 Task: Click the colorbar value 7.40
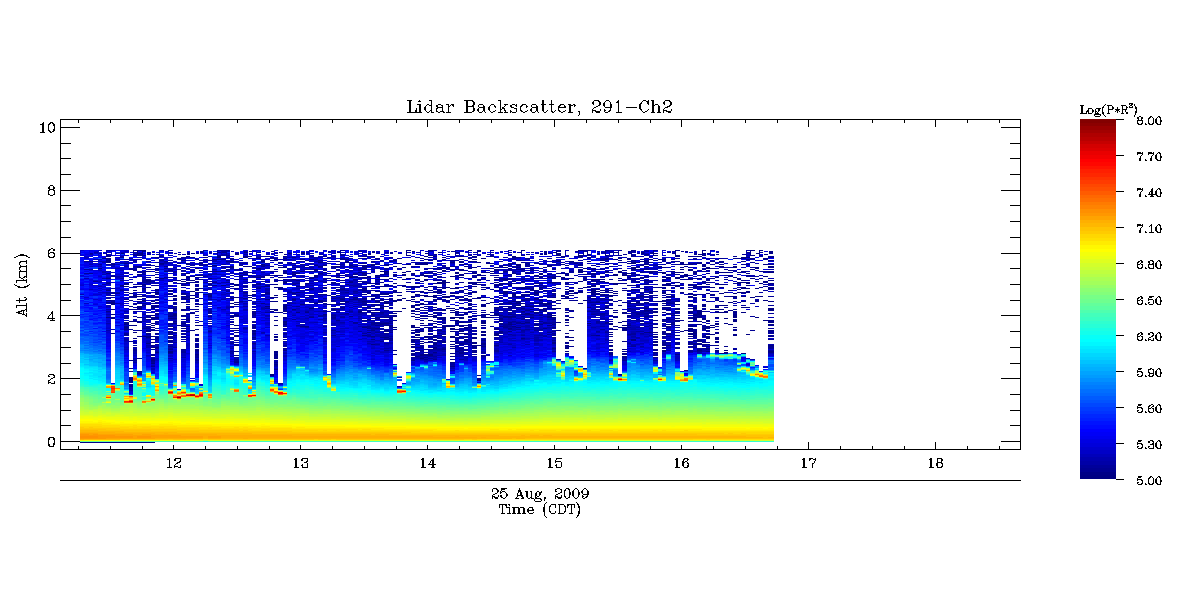1148,193
